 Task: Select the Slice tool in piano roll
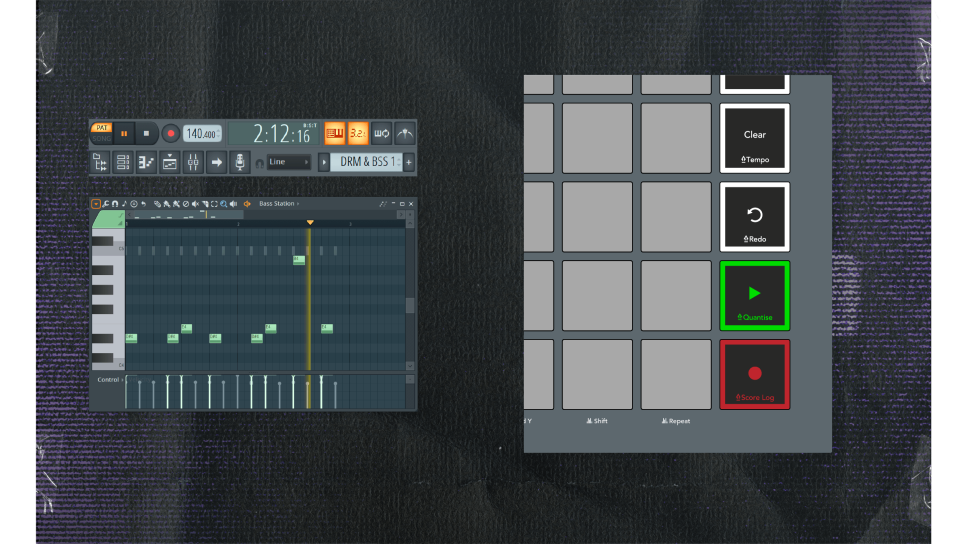tap(205, 204)
